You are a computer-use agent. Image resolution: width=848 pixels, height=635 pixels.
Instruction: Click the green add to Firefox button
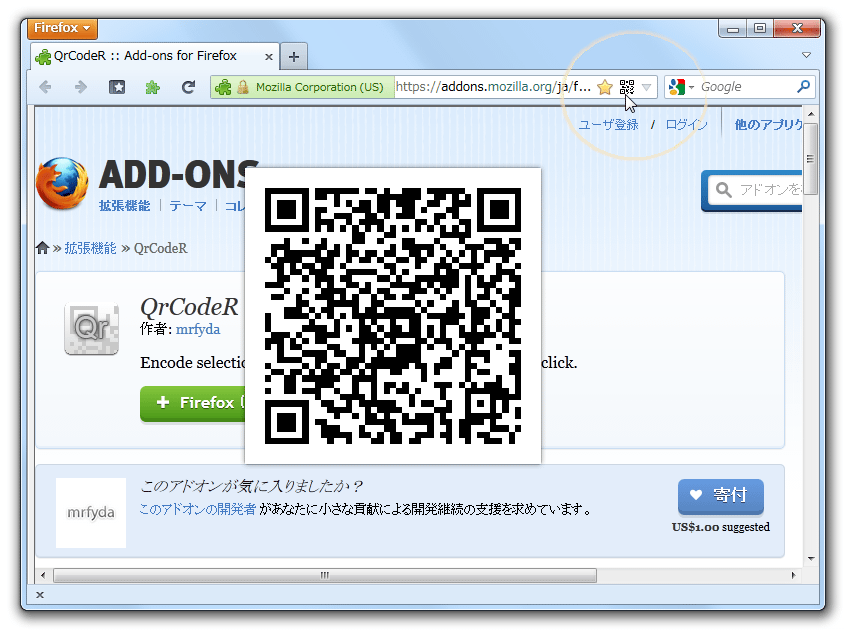tap(193, 403)
